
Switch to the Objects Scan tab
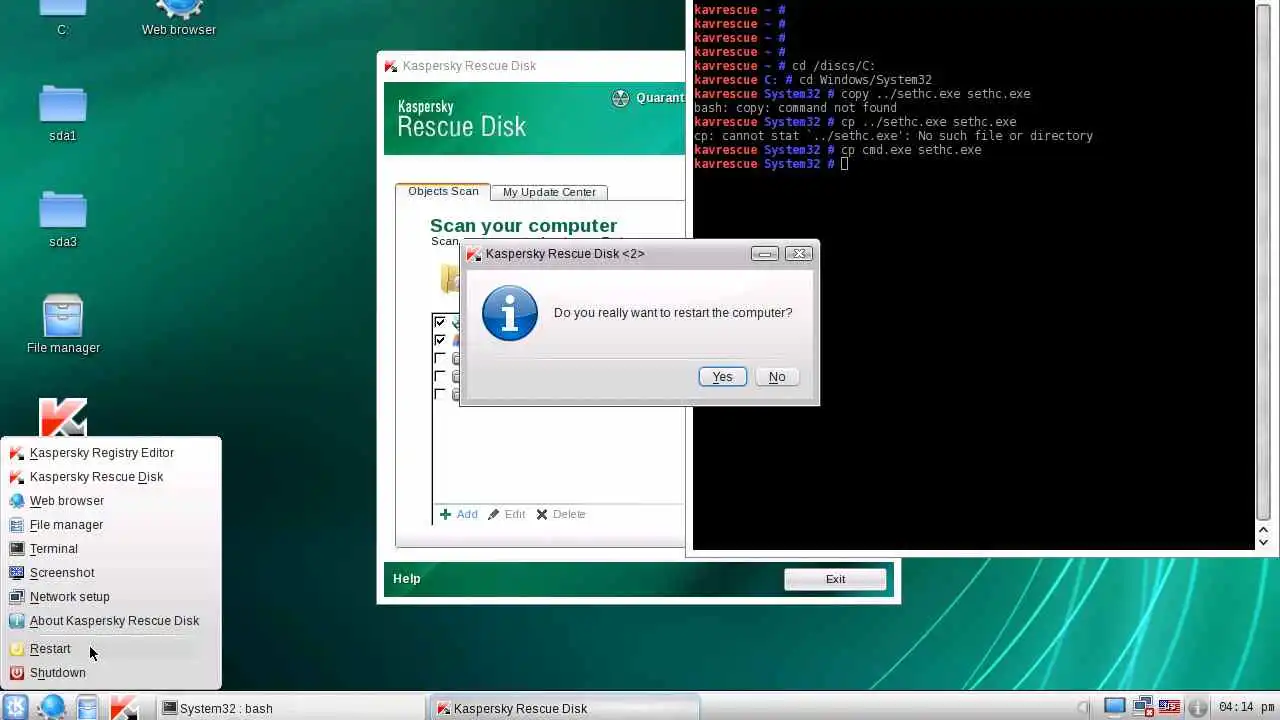(x=443, y=191)
